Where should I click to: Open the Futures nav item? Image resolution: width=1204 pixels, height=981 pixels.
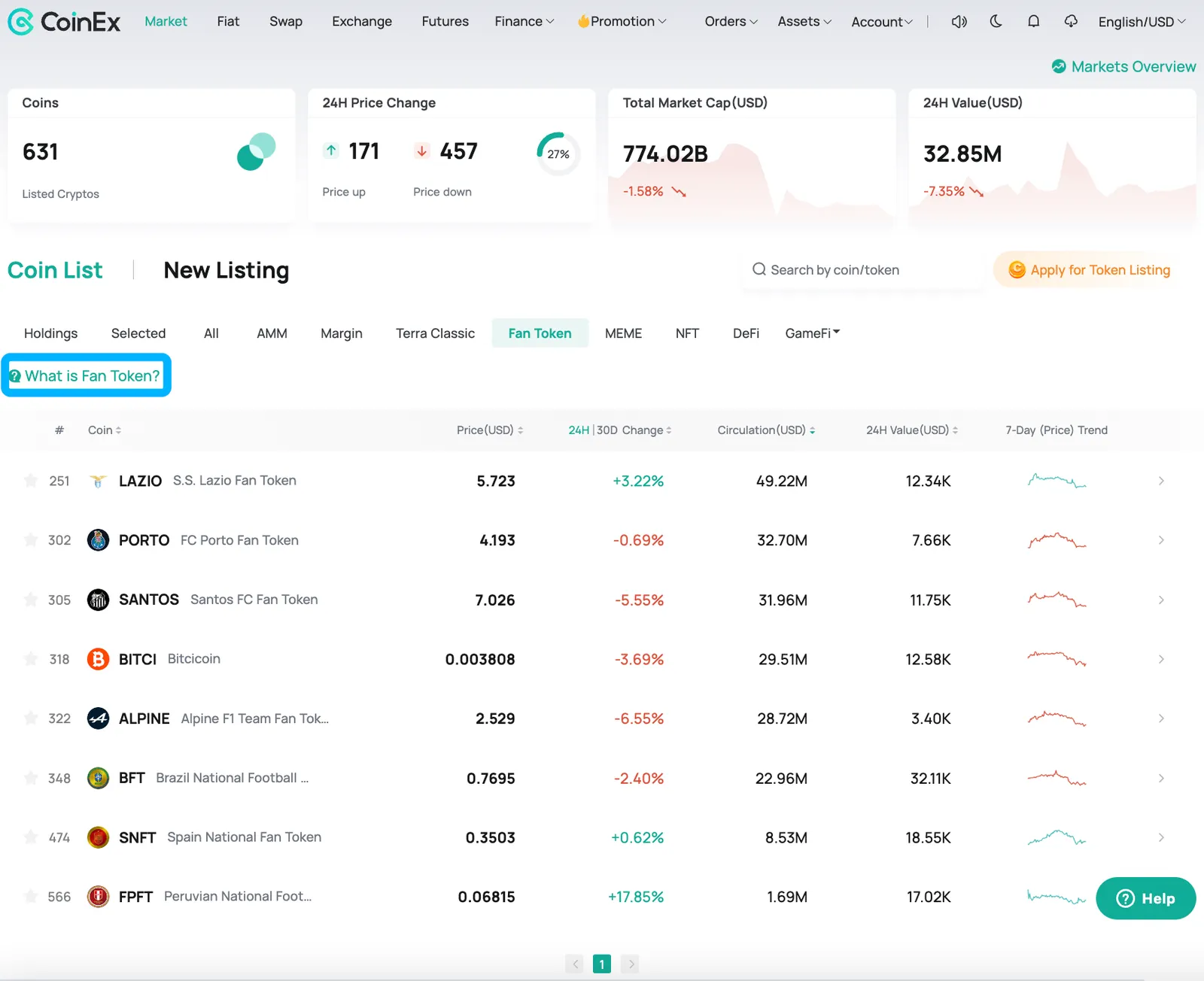[445, 22]
